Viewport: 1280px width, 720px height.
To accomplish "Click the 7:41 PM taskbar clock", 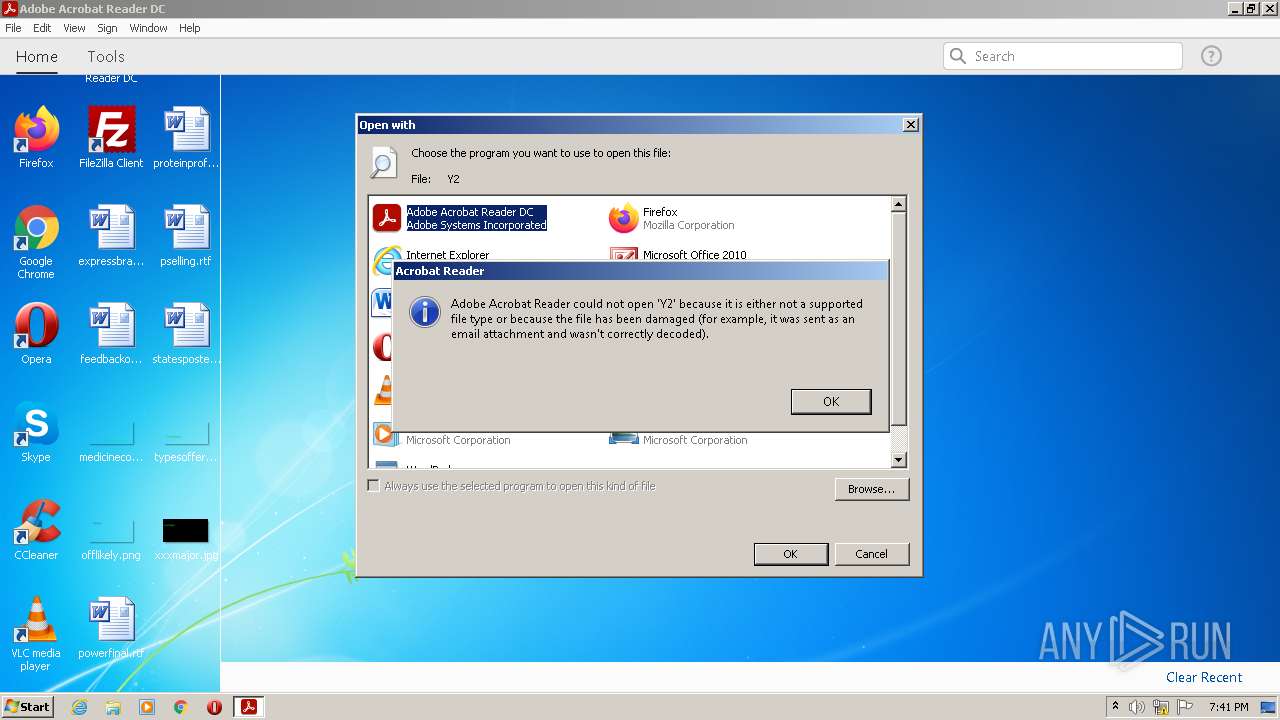I will [x=1229, y=707].
